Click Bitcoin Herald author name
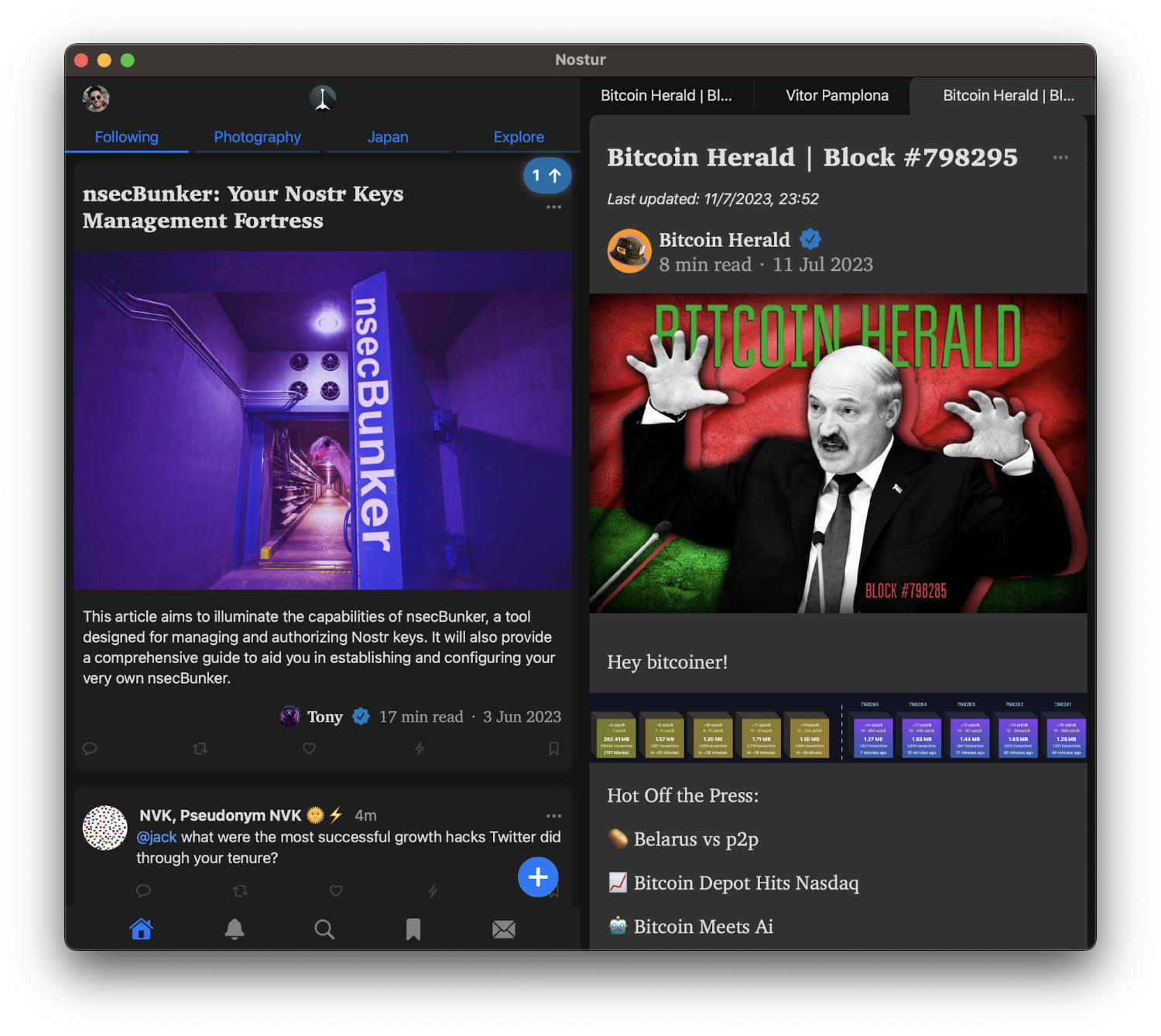Viewport: 1161px width, 1036px height. coord(724,240)
